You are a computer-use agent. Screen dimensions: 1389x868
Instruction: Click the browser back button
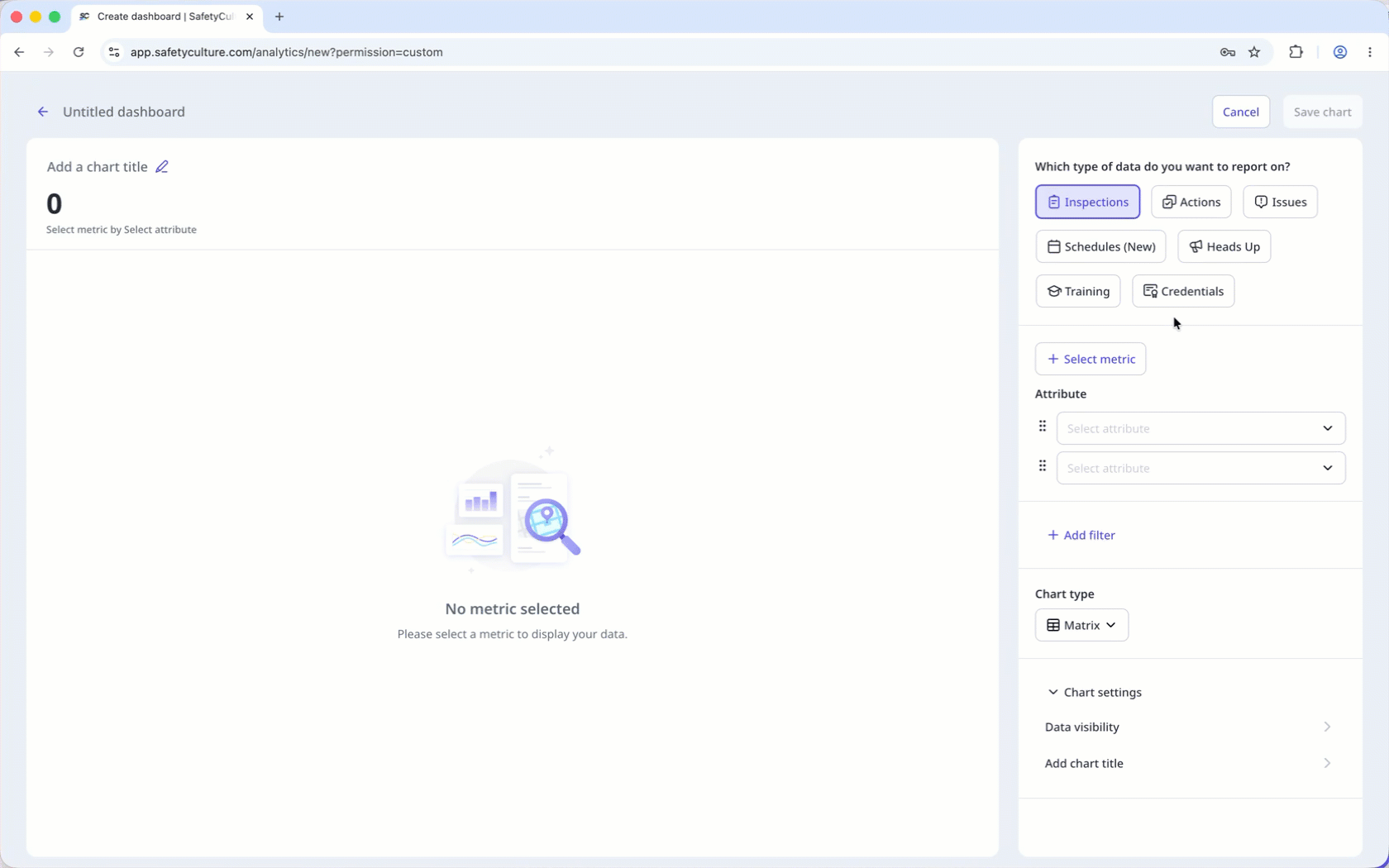point(19,52)
